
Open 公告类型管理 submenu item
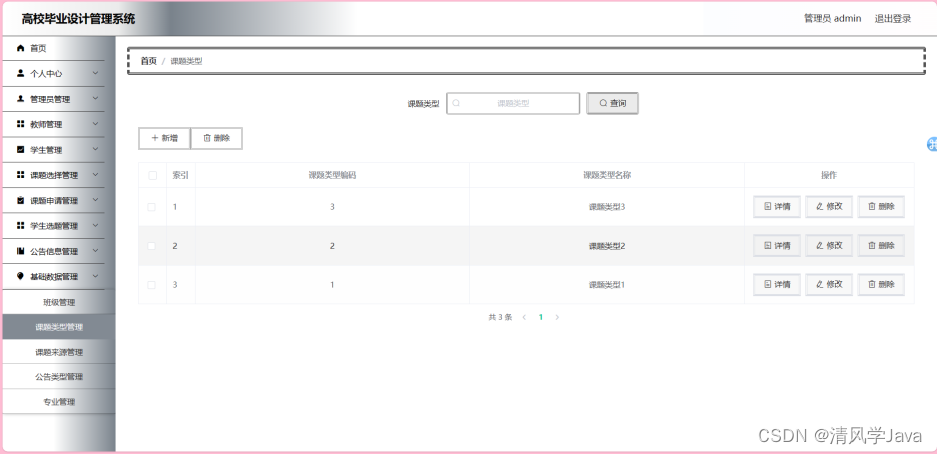point(59,376)
